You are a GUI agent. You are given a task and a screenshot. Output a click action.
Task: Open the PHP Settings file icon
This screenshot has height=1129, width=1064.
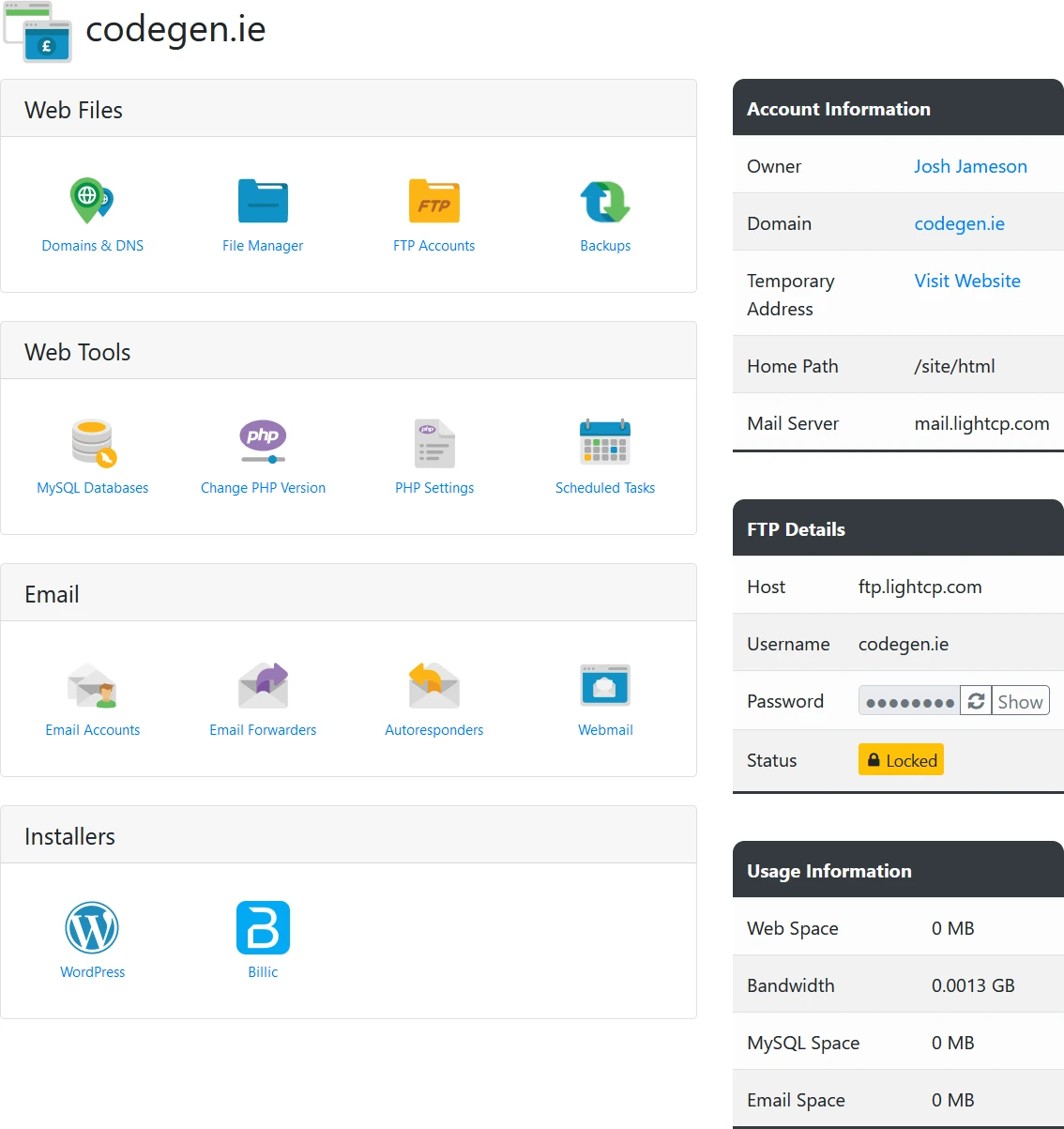[x=433, y=443]
